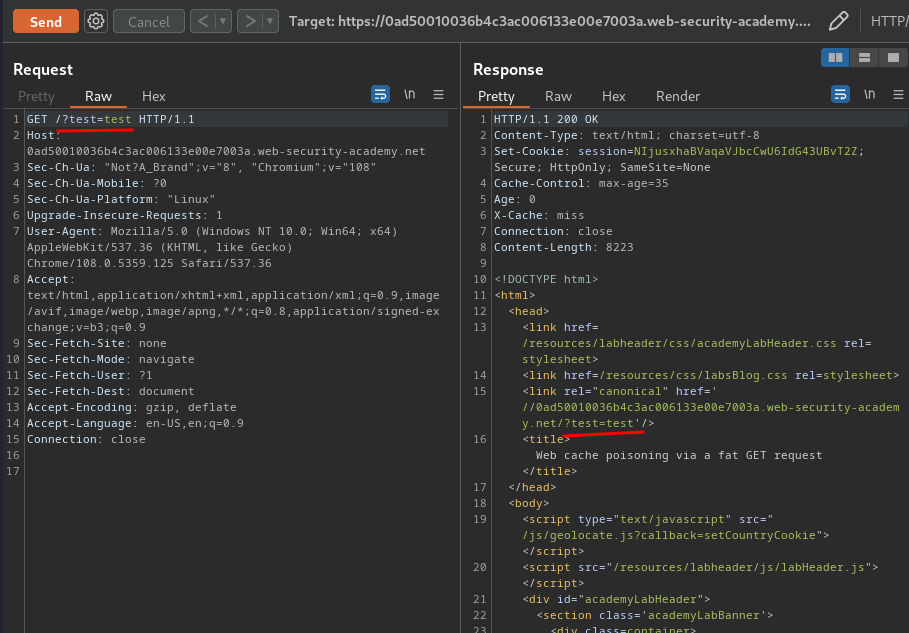
Task: Click the Accept-Encoding: gzip, deflate line
Action: click(132, 407)
